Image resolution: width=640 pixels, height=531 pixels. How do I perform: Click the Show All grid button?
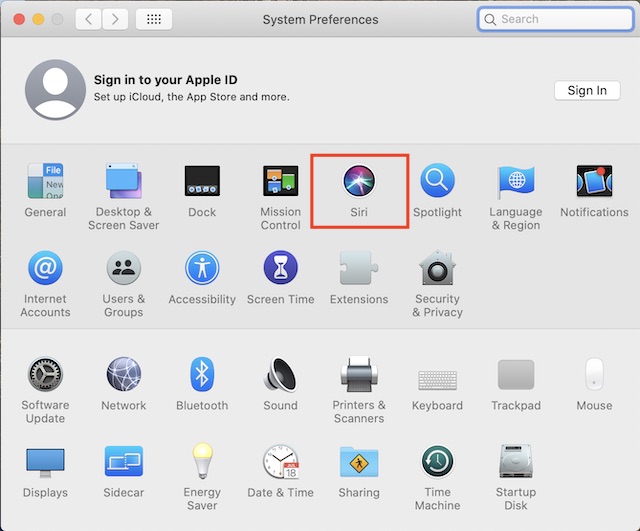(154, 19)
